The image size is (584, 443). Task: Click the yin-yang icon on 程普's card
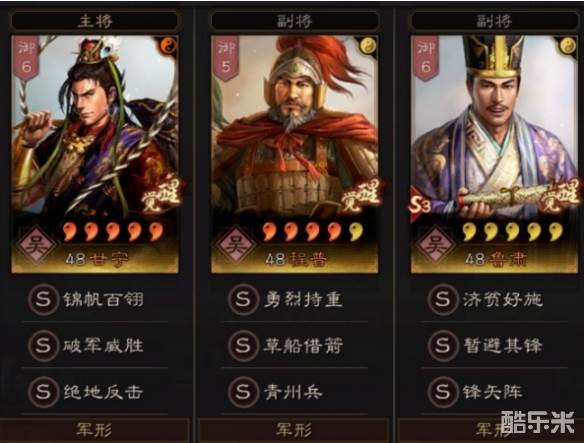(x=368, y=46)
